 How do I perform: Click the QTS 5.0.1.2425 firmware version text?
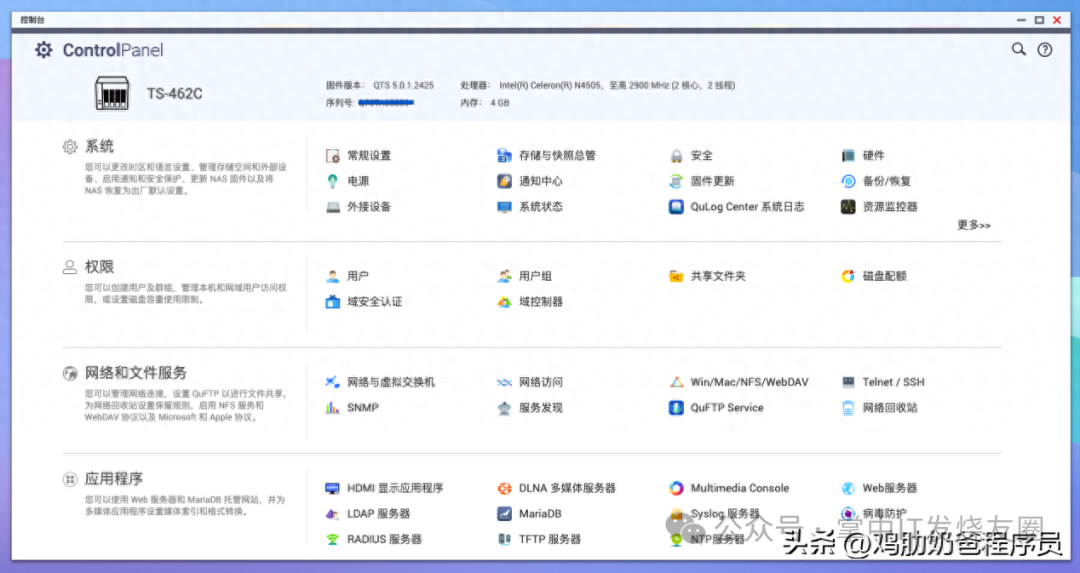(x=404, y=85)
